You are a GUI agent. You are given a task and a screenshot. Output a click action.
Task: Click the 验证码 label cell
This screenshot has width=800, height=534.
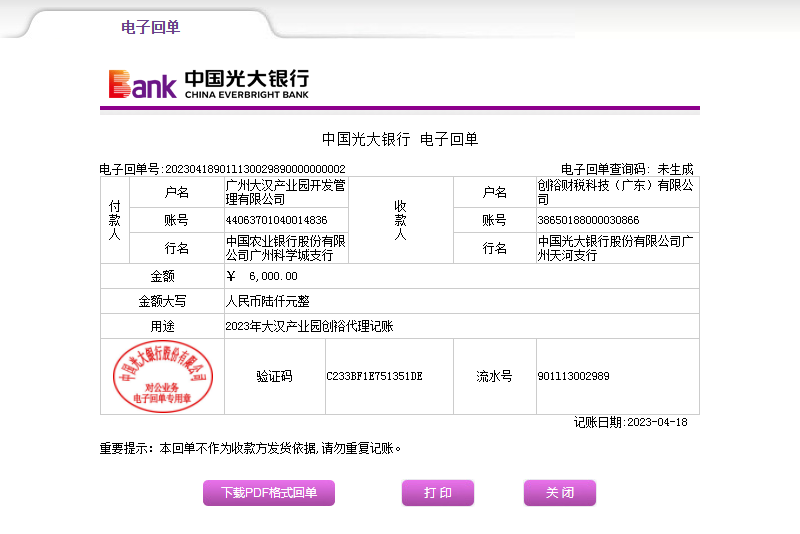coord(274,376)
